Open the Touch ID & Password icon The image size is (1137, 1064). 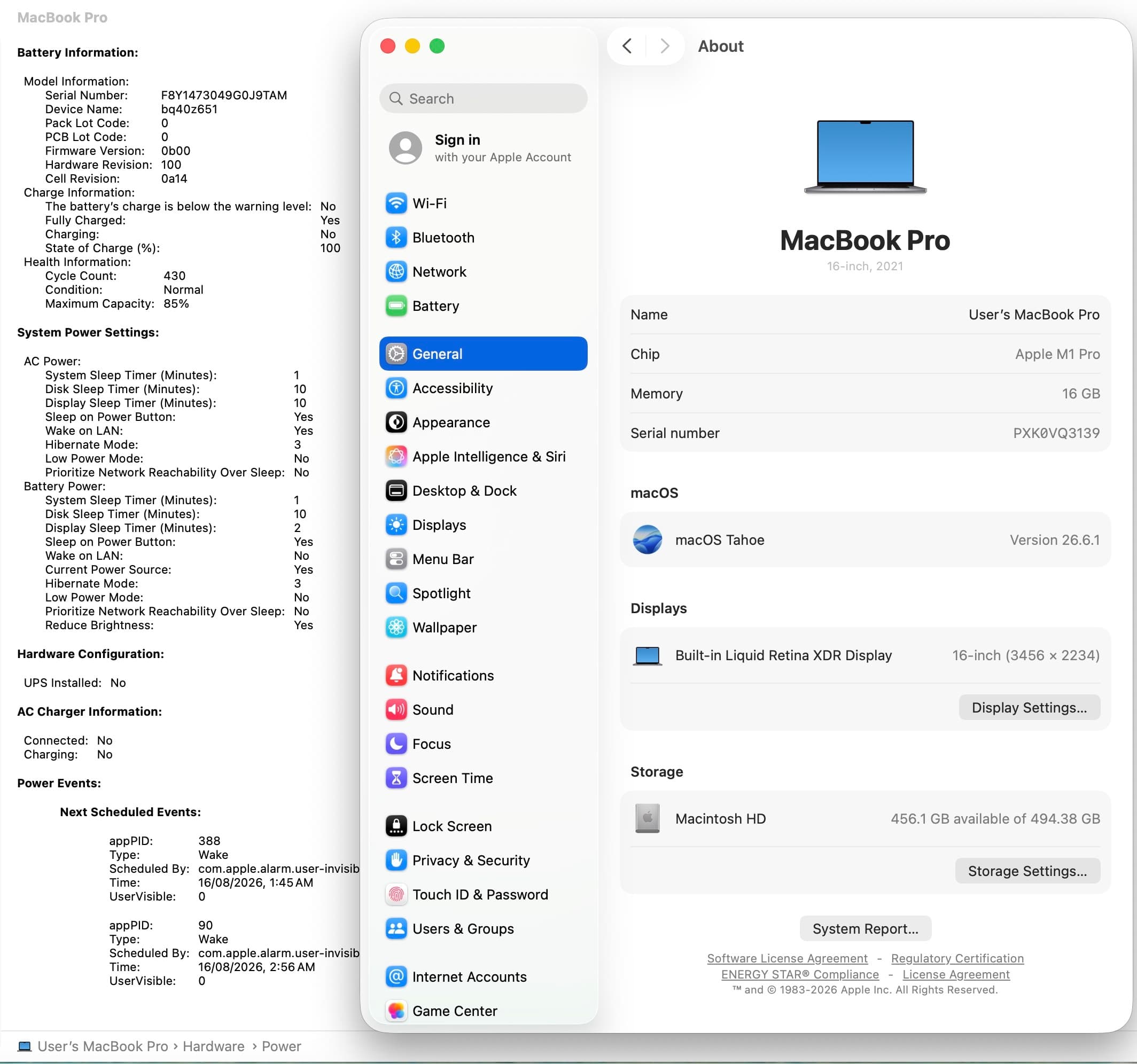pos(396,895)
